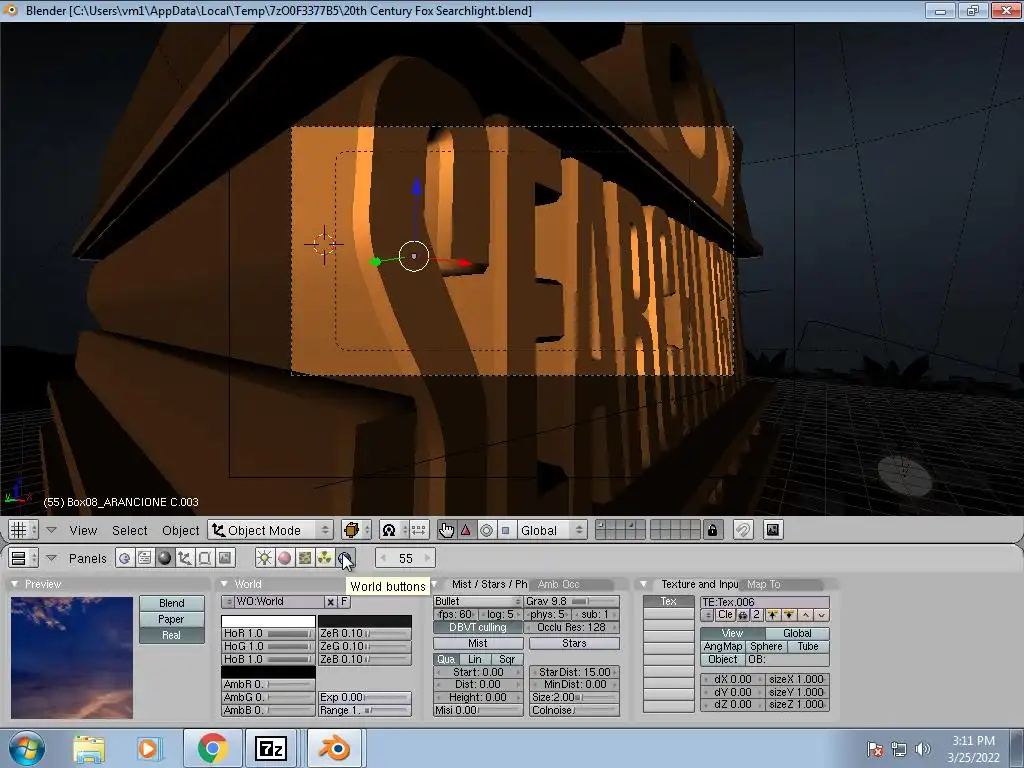Click the auto texture name car icon

coord(743,615)
